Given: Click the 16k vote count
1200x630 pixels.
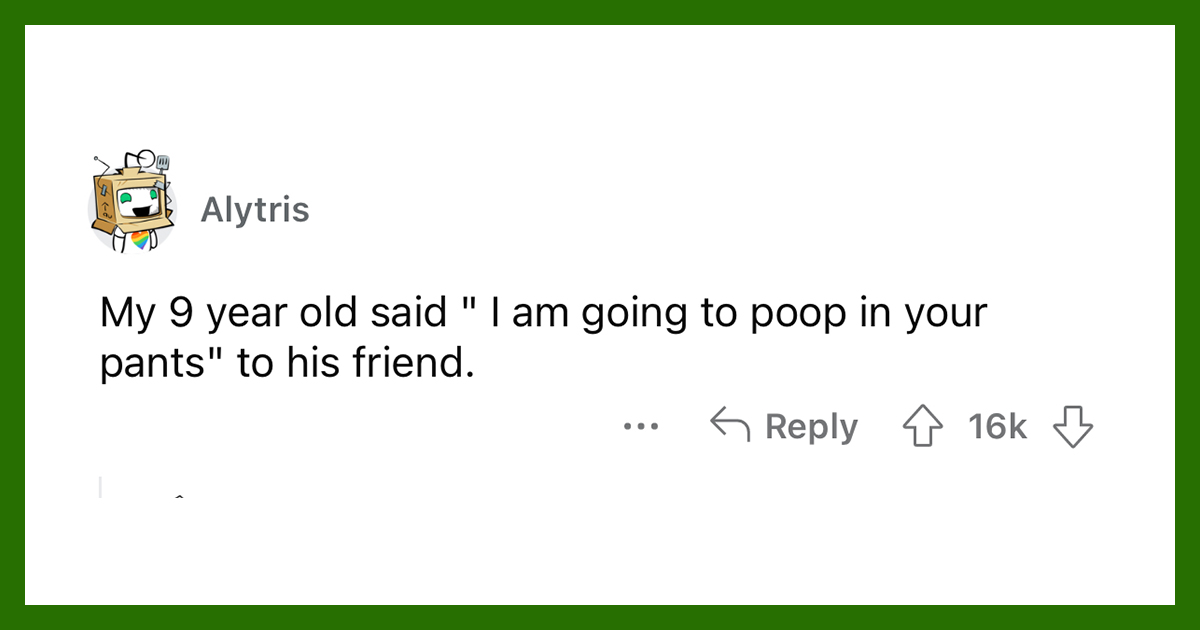Looking at the screenshot, I should (997, 427).
